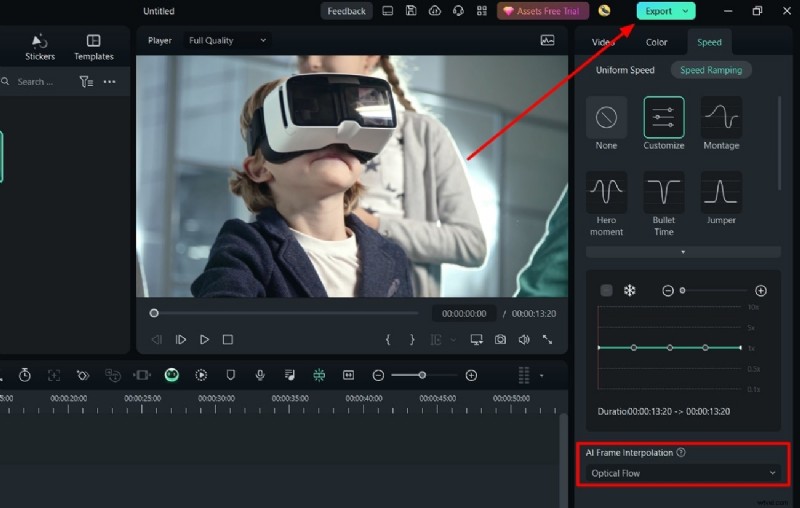
Task: Open the three-dot more options menu
Action: click(109, 82)
